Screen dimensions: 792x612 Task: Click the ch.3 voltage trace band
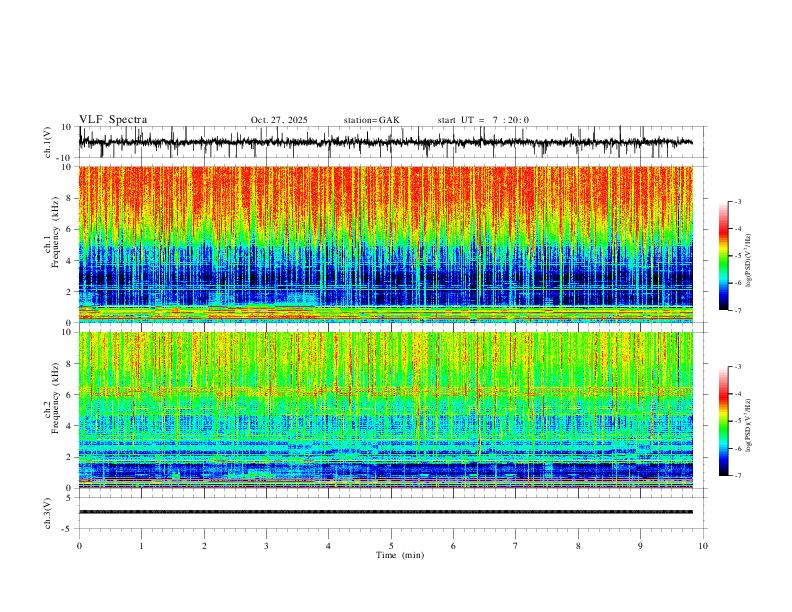(x=386, y=512)
